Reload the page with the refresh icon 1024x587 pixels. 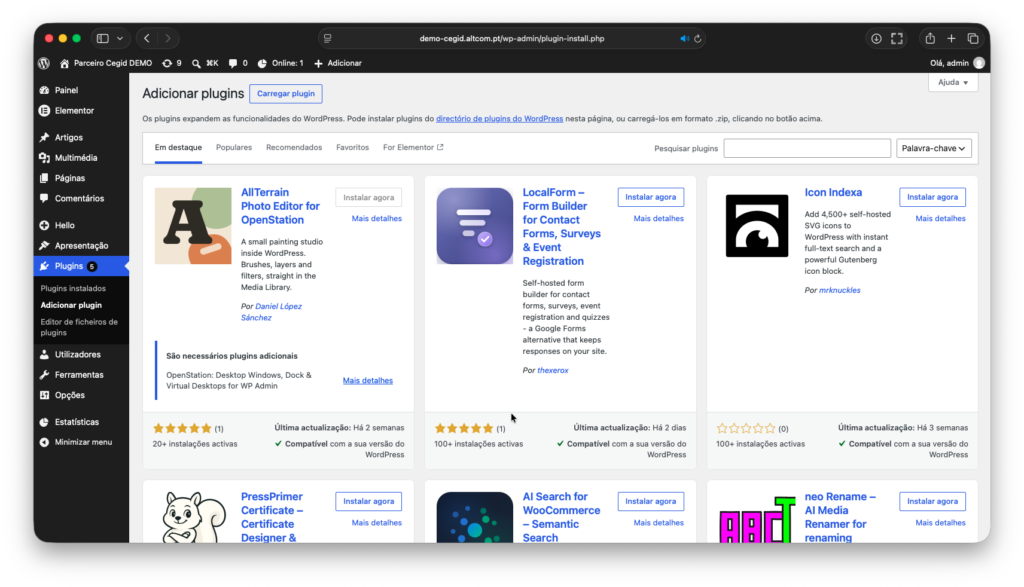click(x=698, y=39)
